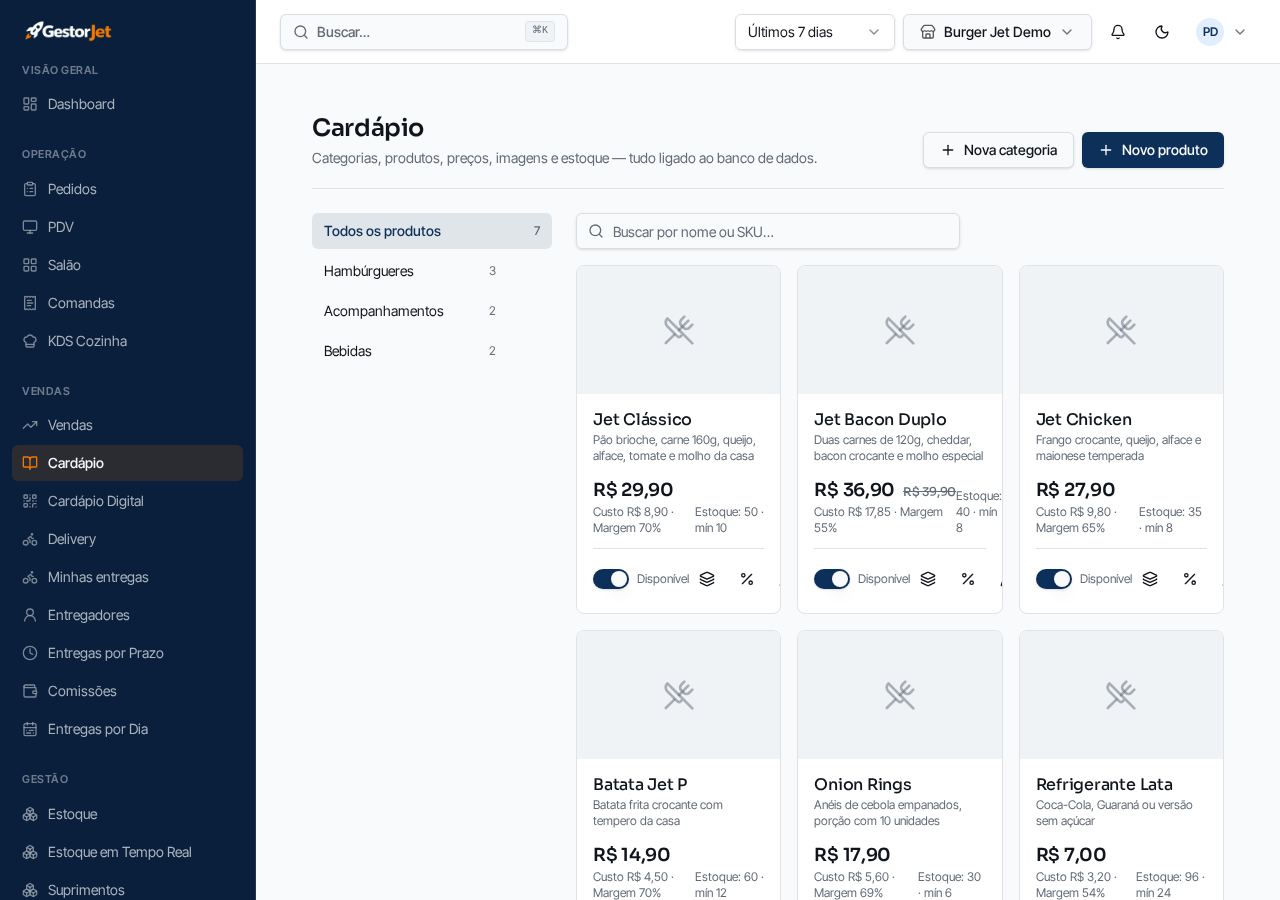Image resolution: width=1280 pixels, height=900 pixels.
Task: Open Cardápio in the sidebar
Action: (127, 463)
